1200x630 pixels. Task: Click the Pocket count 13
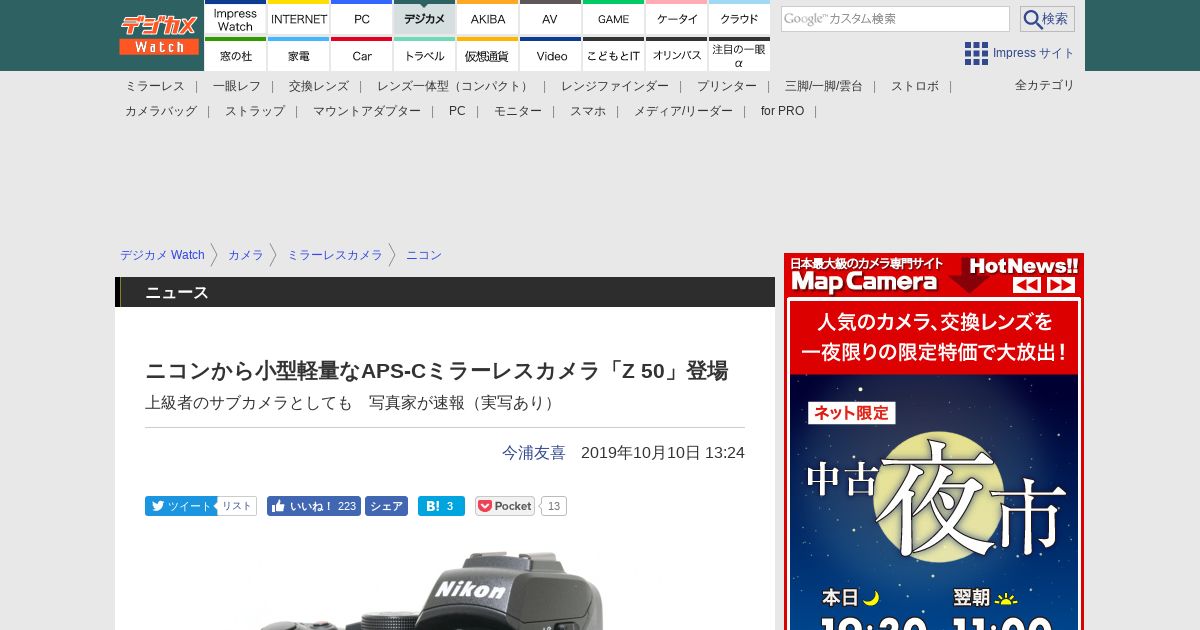click(554, 506)
